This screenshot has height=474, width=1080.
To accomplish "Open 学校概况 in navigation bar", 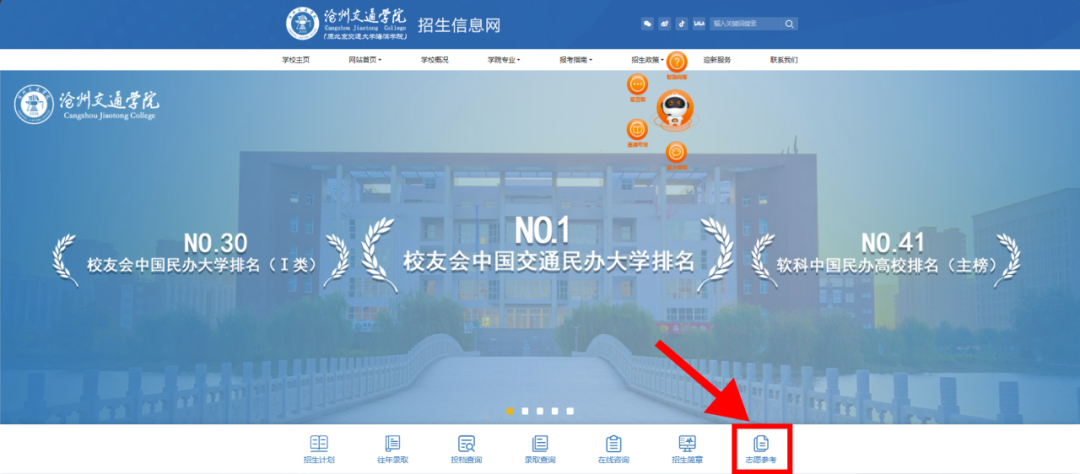I will coord(434,60).
